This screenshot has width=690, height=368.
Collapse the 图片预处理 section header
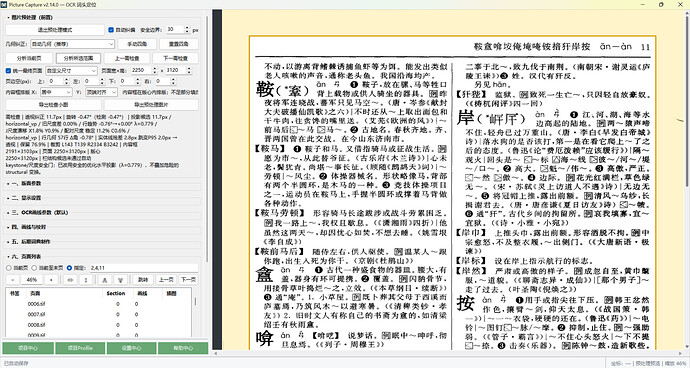[31, 17]
